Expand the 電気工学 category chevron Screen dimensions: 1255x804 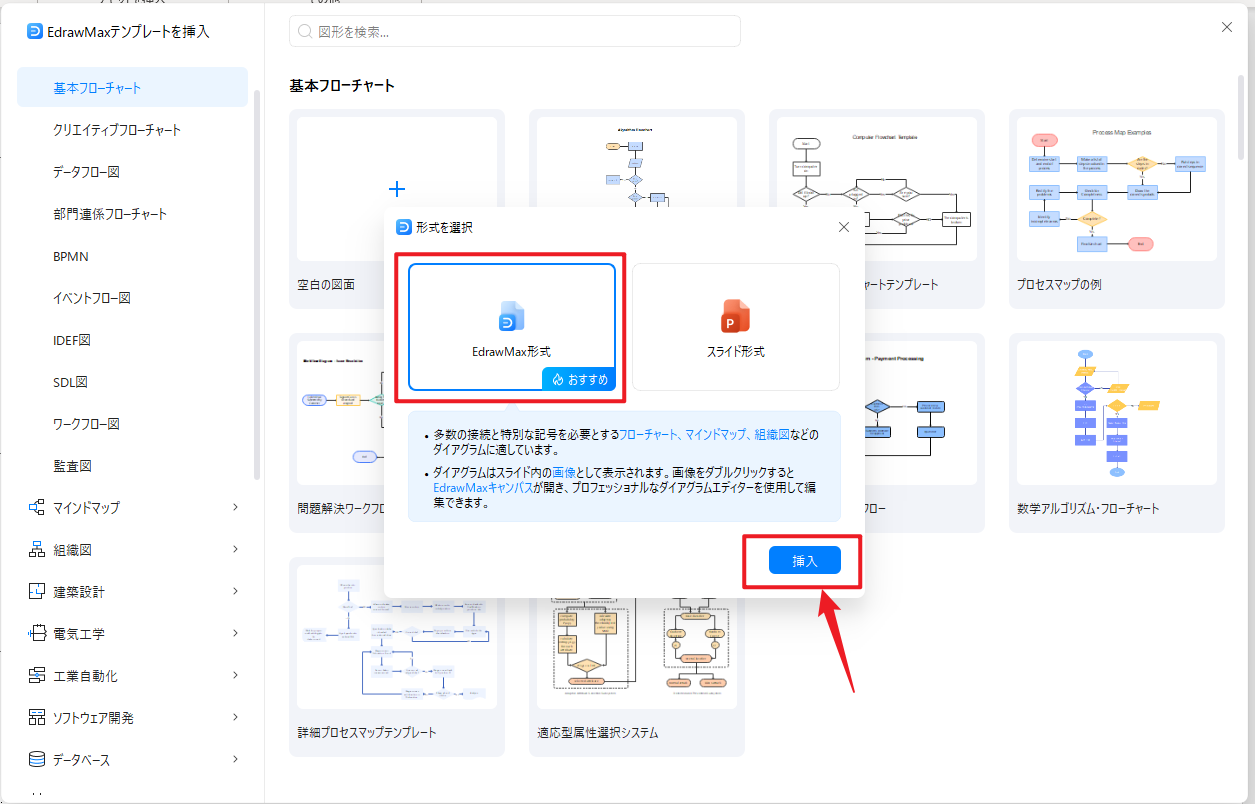(235, 633)
